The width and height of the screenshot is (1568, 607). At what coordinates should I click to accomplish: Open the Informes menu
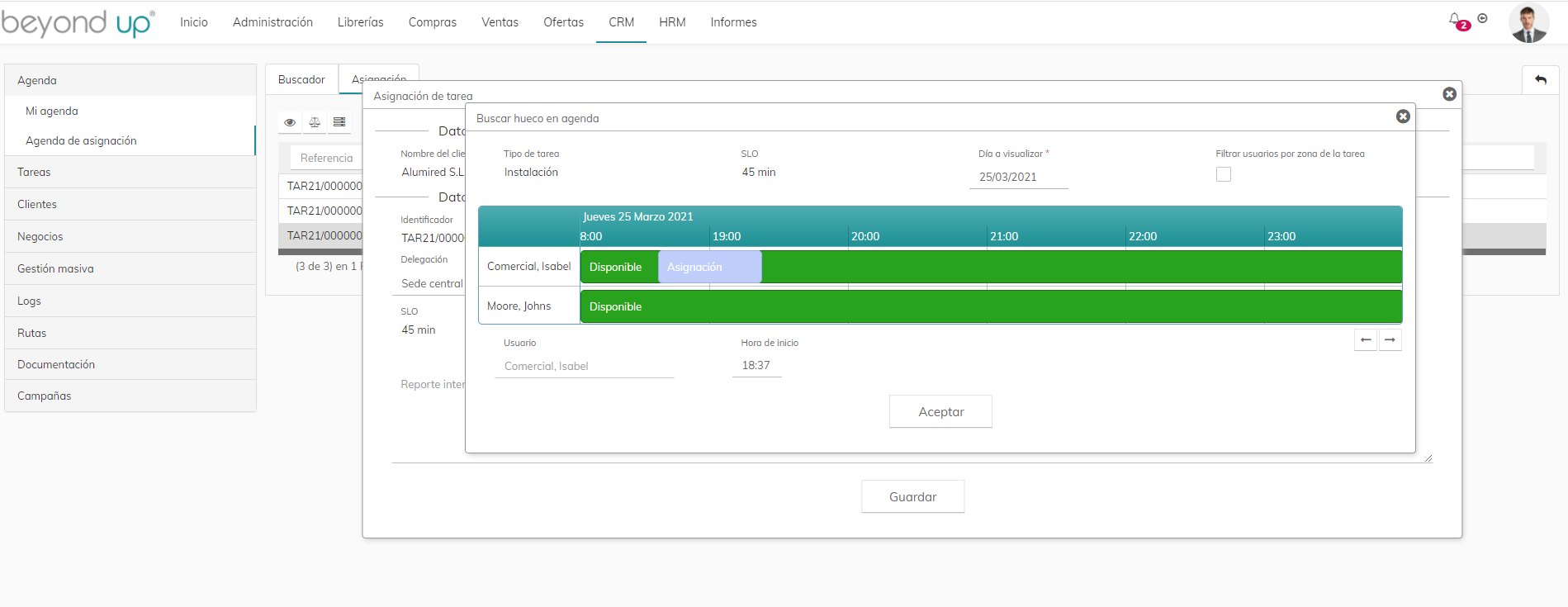point(734,22)
